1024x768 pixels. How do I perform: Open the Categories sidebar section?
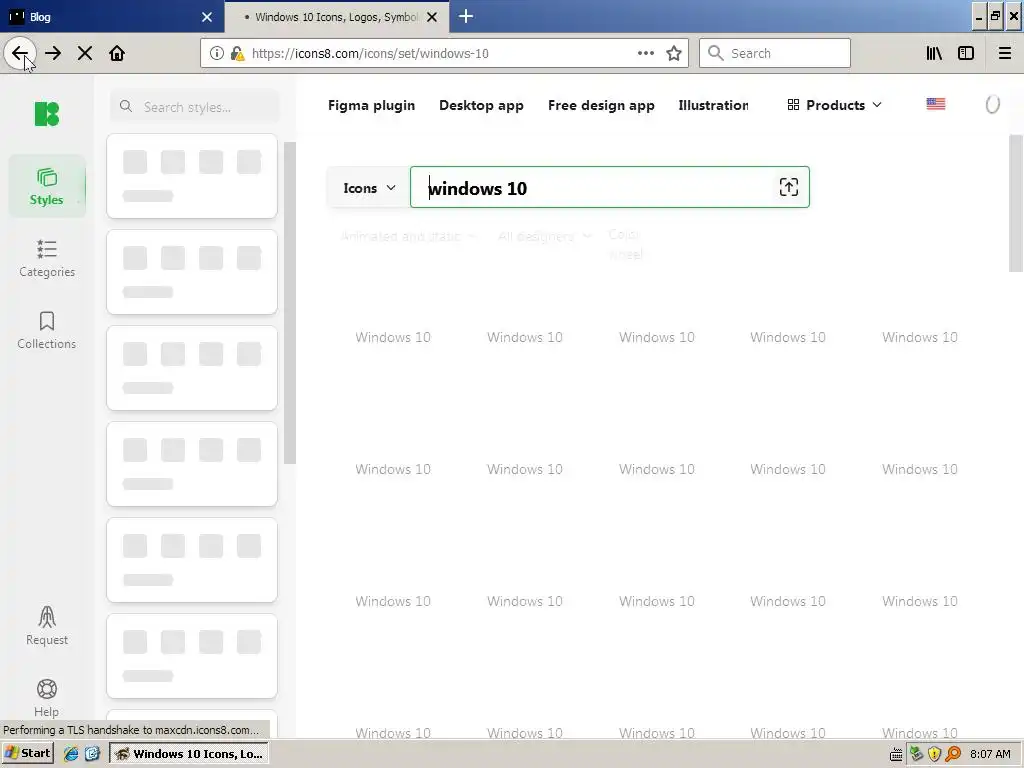point(46,259)
